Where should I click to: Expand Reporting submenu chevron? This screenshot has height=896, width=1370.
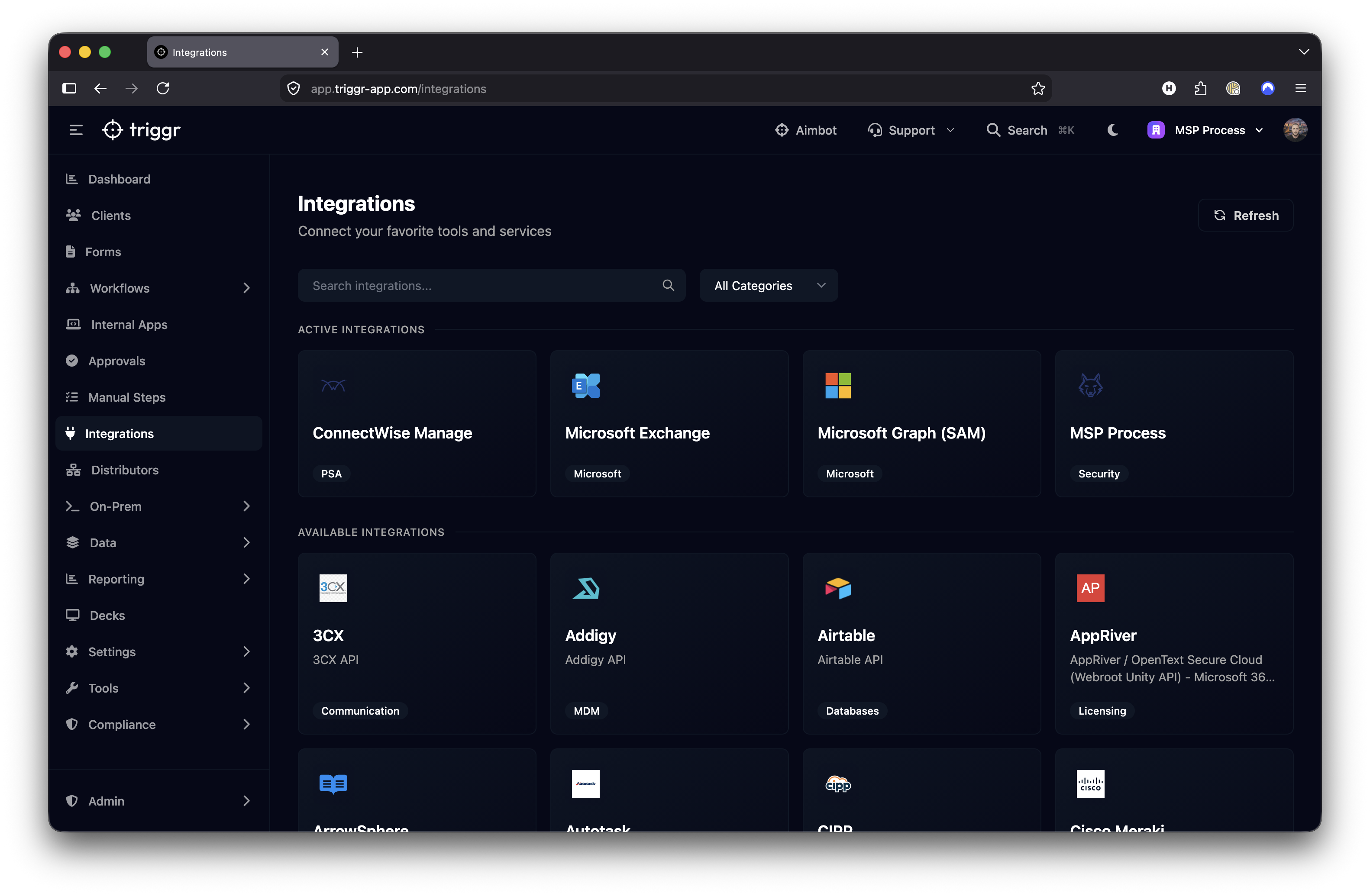[x=246, y=578]
